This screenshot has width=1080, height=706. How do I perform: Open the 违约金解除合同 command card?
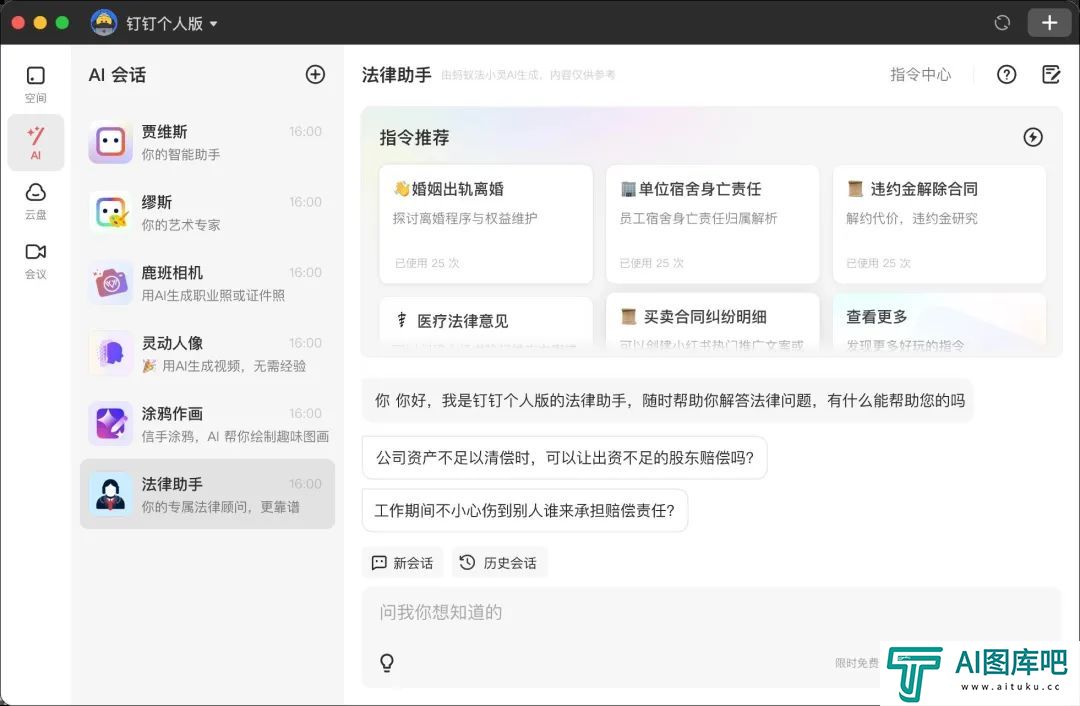(x=939, y=224)
